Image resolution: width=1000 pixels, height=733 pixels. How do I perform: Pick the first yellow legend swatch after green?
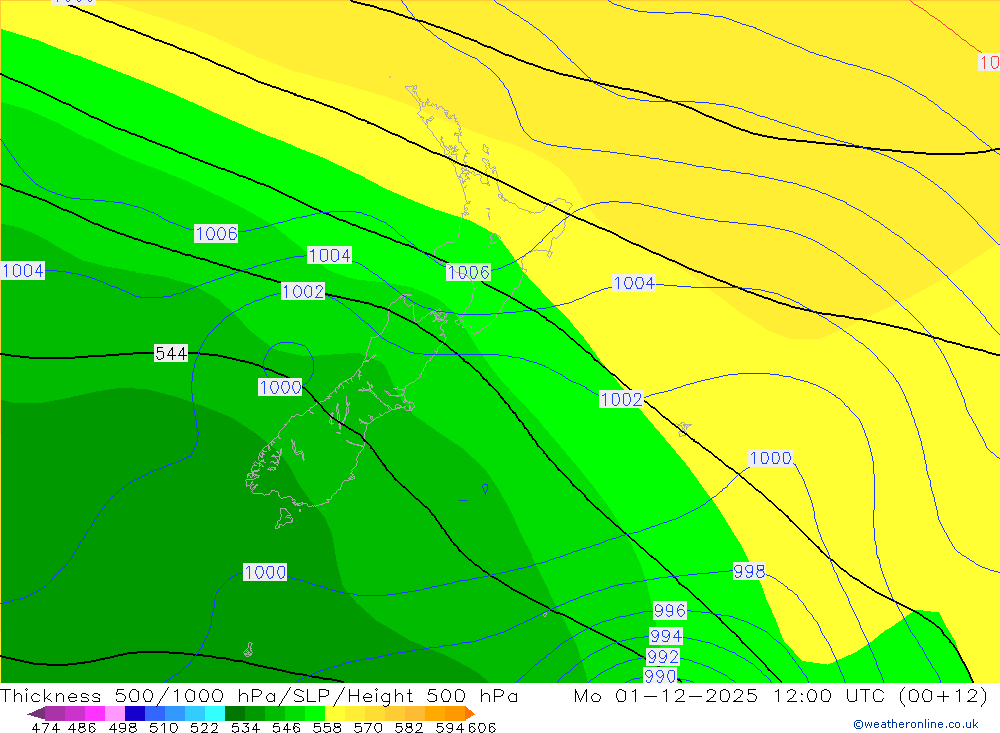tap(335, 713)
